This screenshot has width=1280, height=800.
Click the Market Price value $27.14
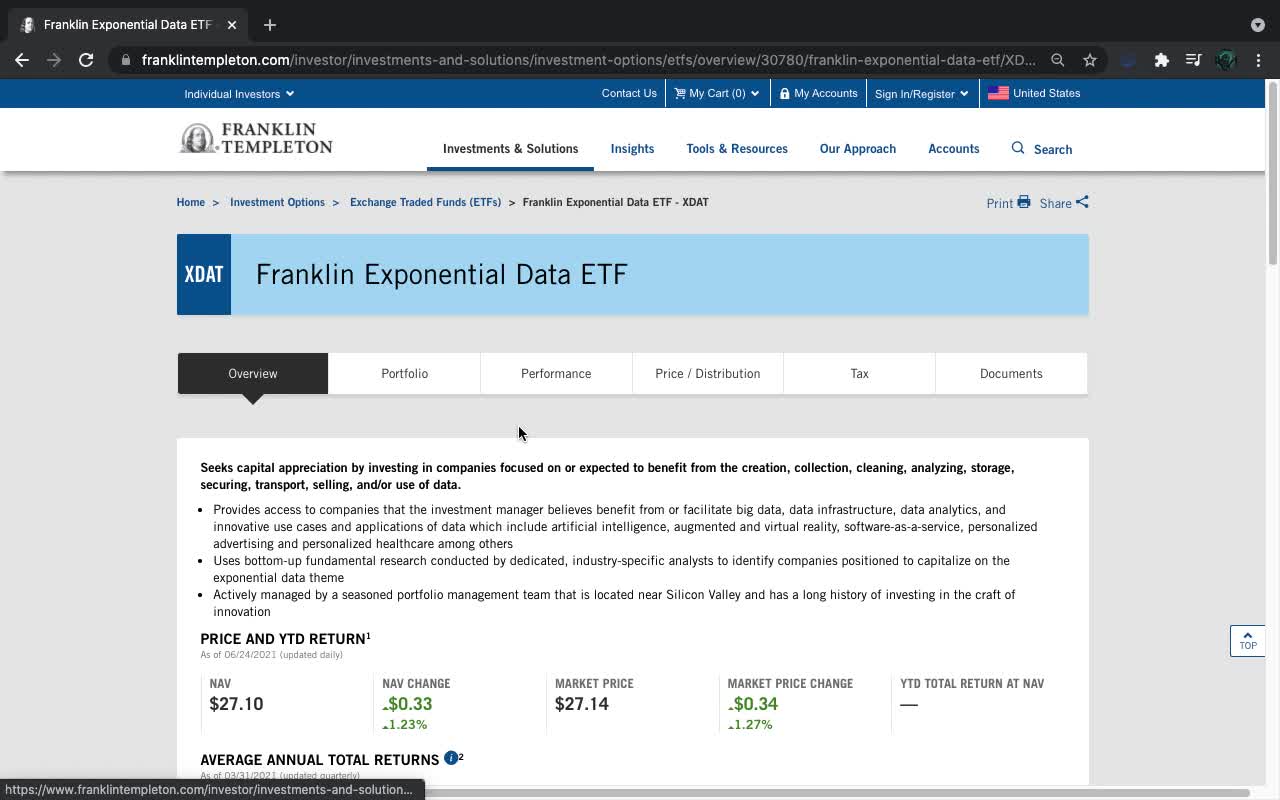pos(582,704)
